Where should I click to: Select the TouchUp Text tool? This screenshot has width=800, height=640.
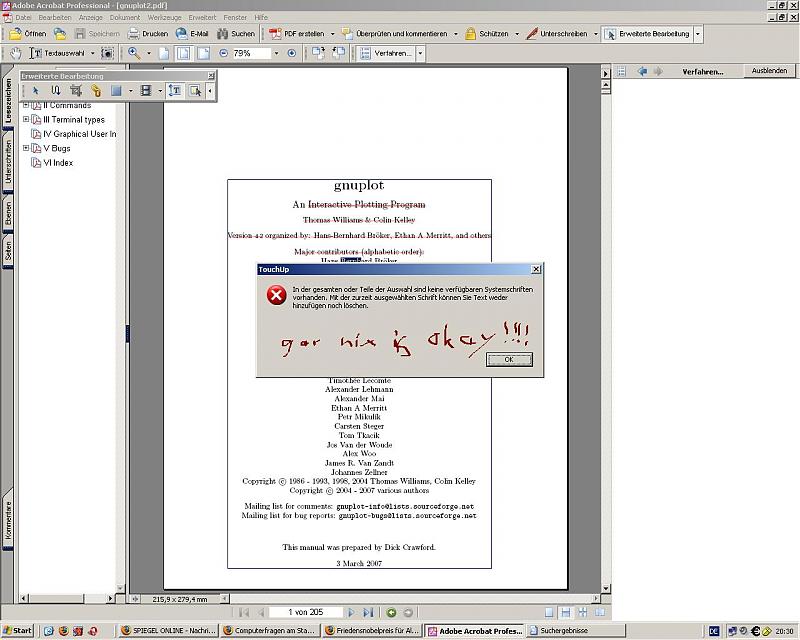click(175, 91)
